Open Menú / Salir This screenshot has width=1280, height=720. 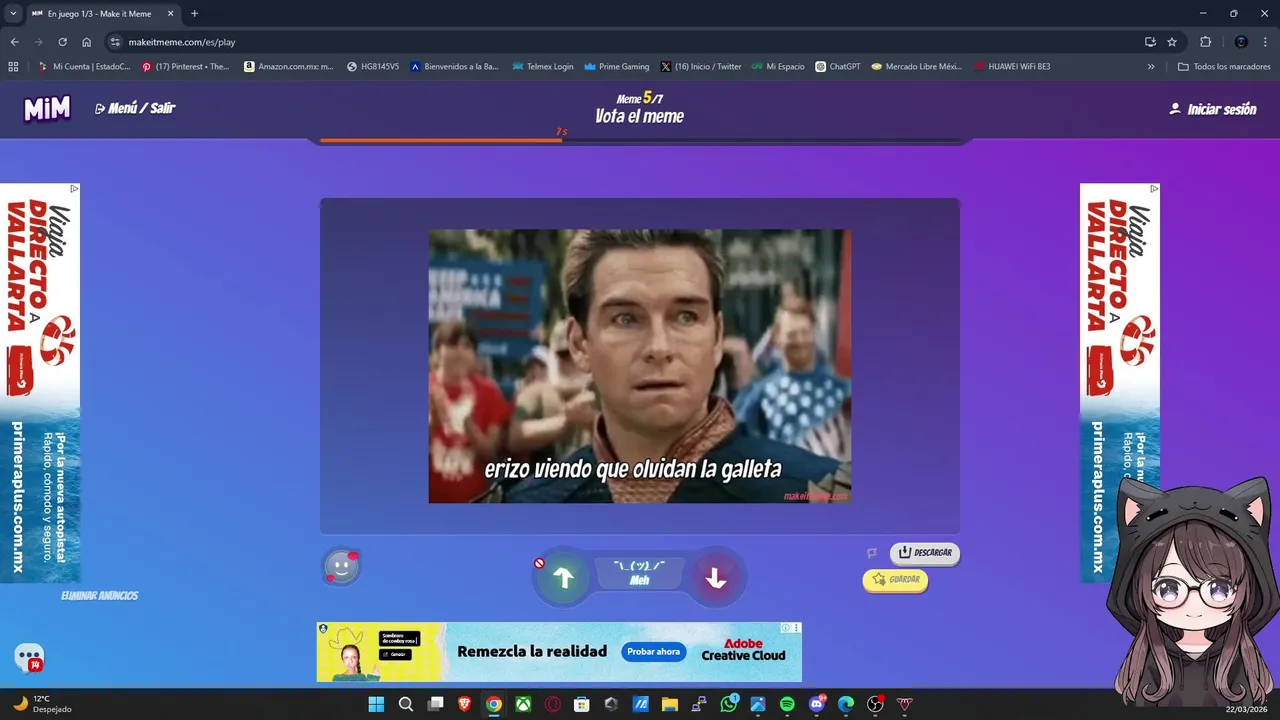coord(135,108)
